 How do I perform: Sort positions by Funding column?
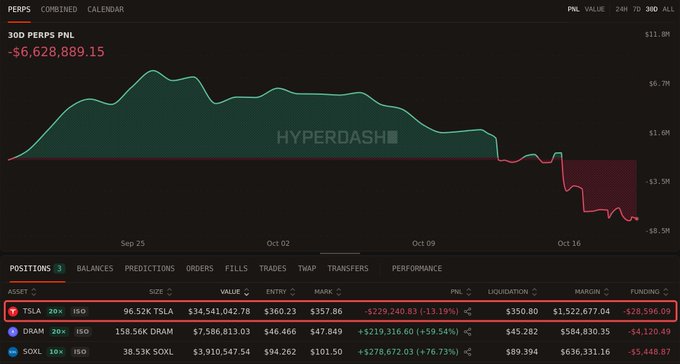click(x=651, y=292)
